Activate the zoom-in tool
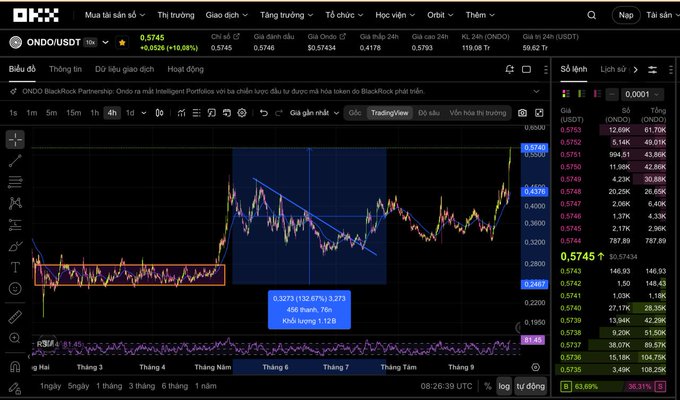 point(15,338)
